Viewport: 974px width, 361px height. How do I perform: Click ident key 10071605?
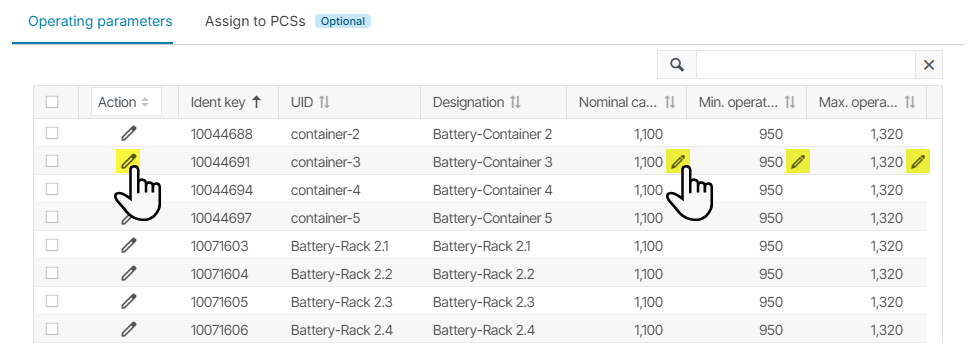[x=219, y=302]
